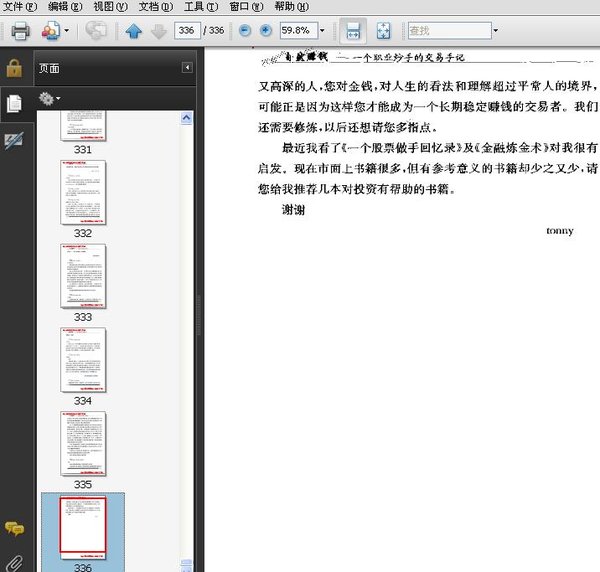Viewport: 600px width, 572px height.
Task: Click the security padlock icon in sidebar
Action: [14, 68]
